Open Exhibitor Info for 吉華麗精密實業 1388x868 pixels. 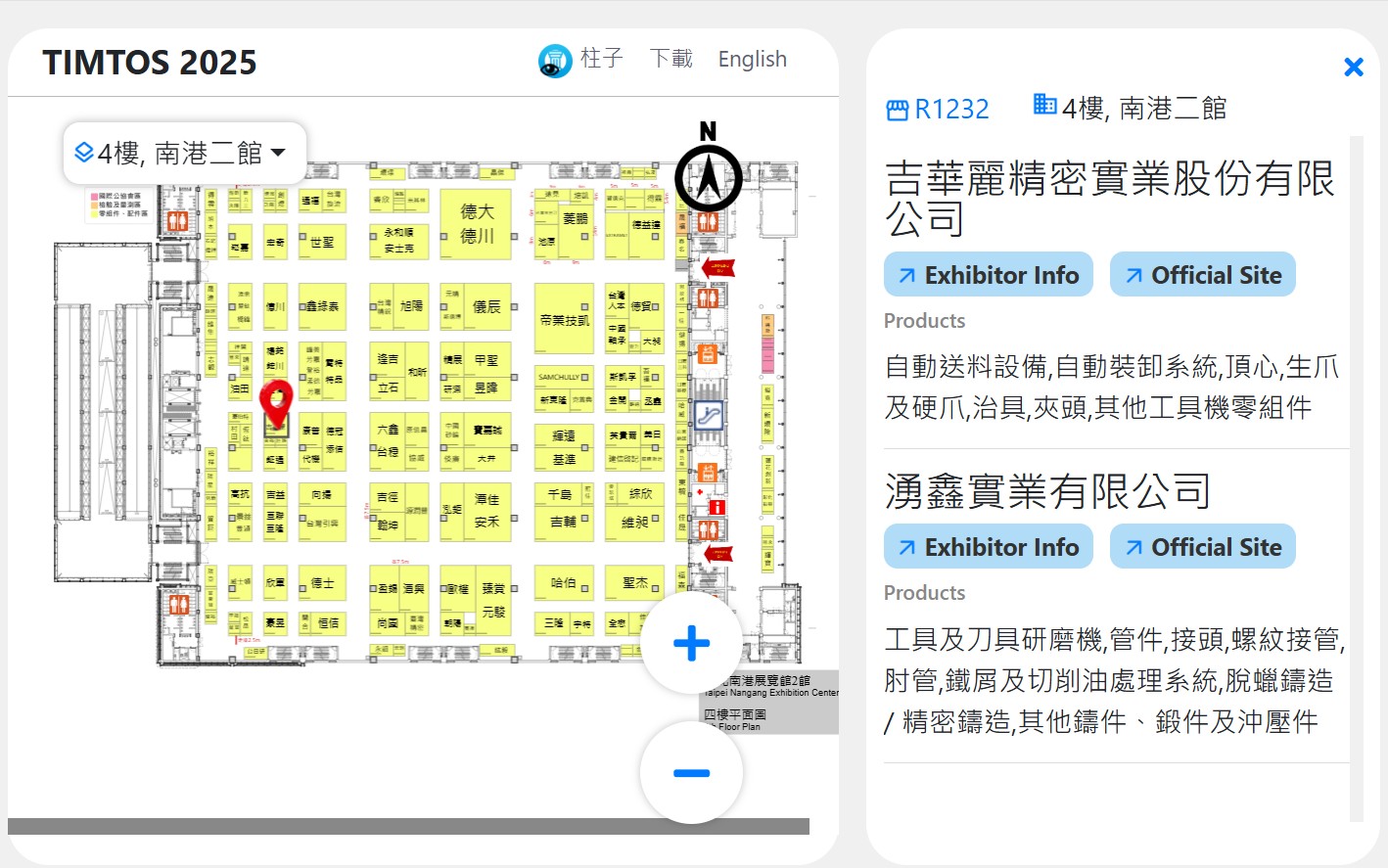click(989, 275)
